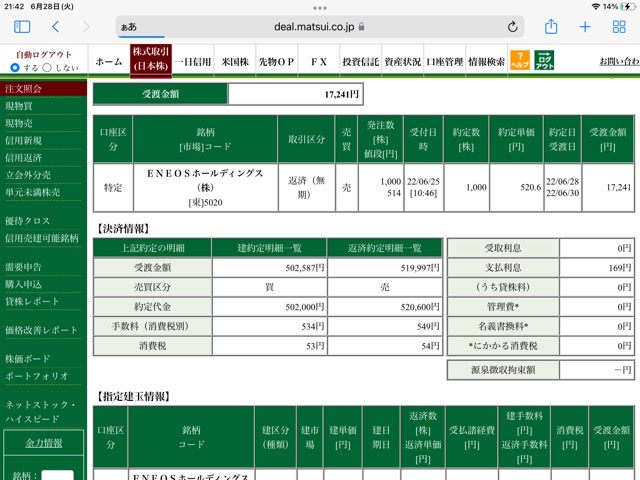Screen dimensions: 640x480
Task: Open the FX tab
Action: 319,62
